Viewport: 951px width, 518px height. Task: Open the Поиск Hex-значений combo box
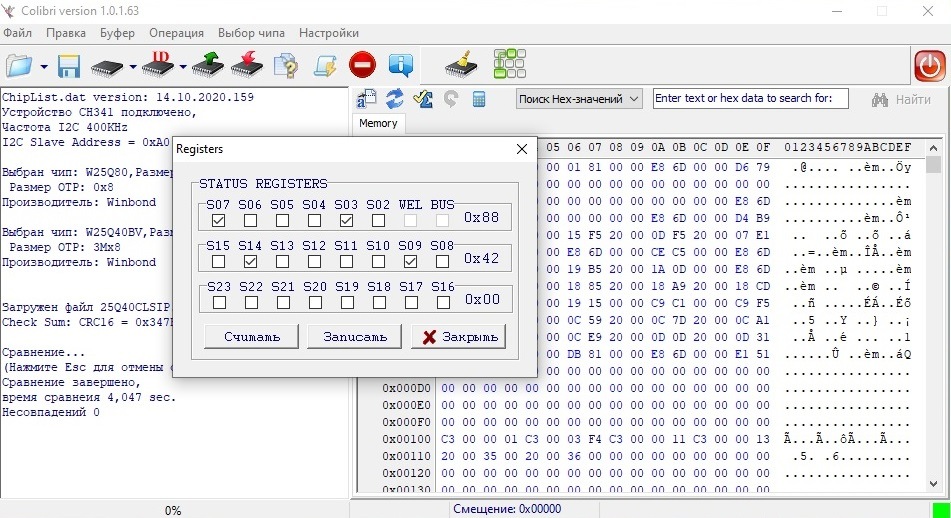pos(579,99)
